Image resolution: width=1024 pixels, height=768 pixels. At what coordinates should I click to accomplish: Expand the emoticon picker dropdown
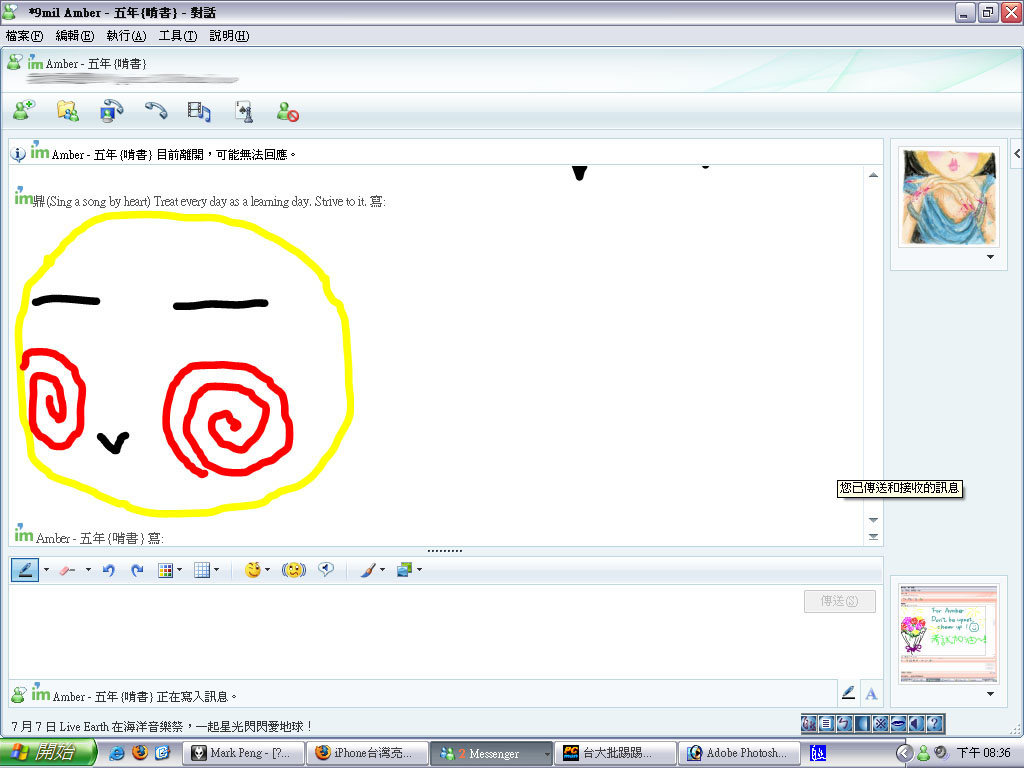[267, 570]
